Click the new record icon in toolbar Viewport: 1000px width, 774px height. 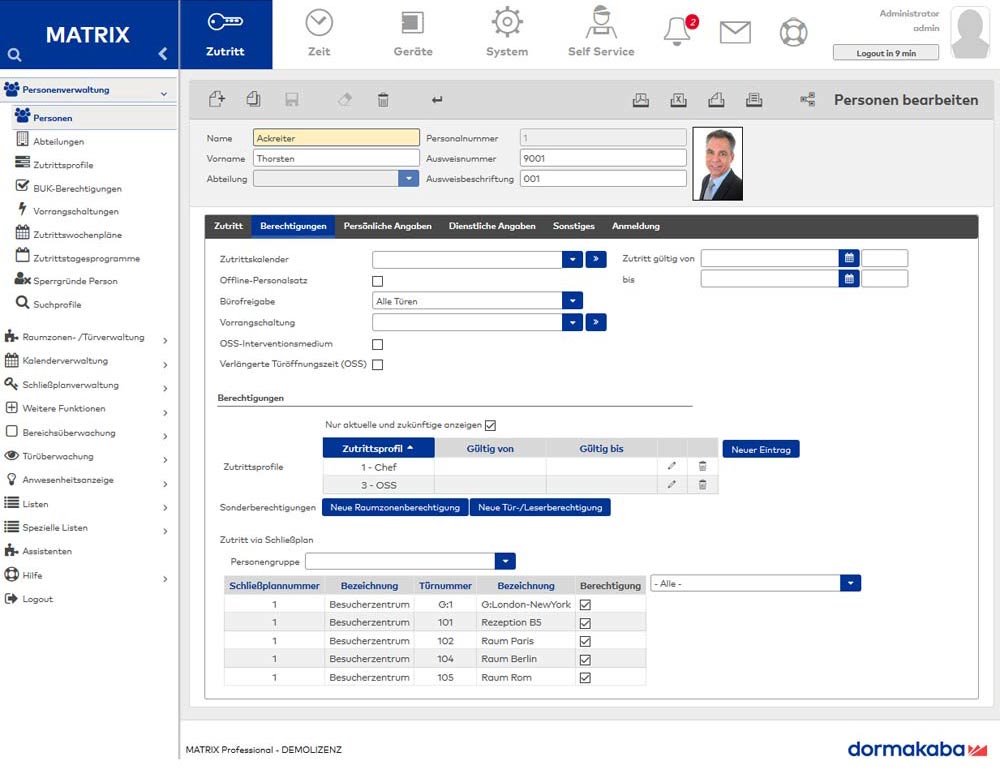(217, 99)
